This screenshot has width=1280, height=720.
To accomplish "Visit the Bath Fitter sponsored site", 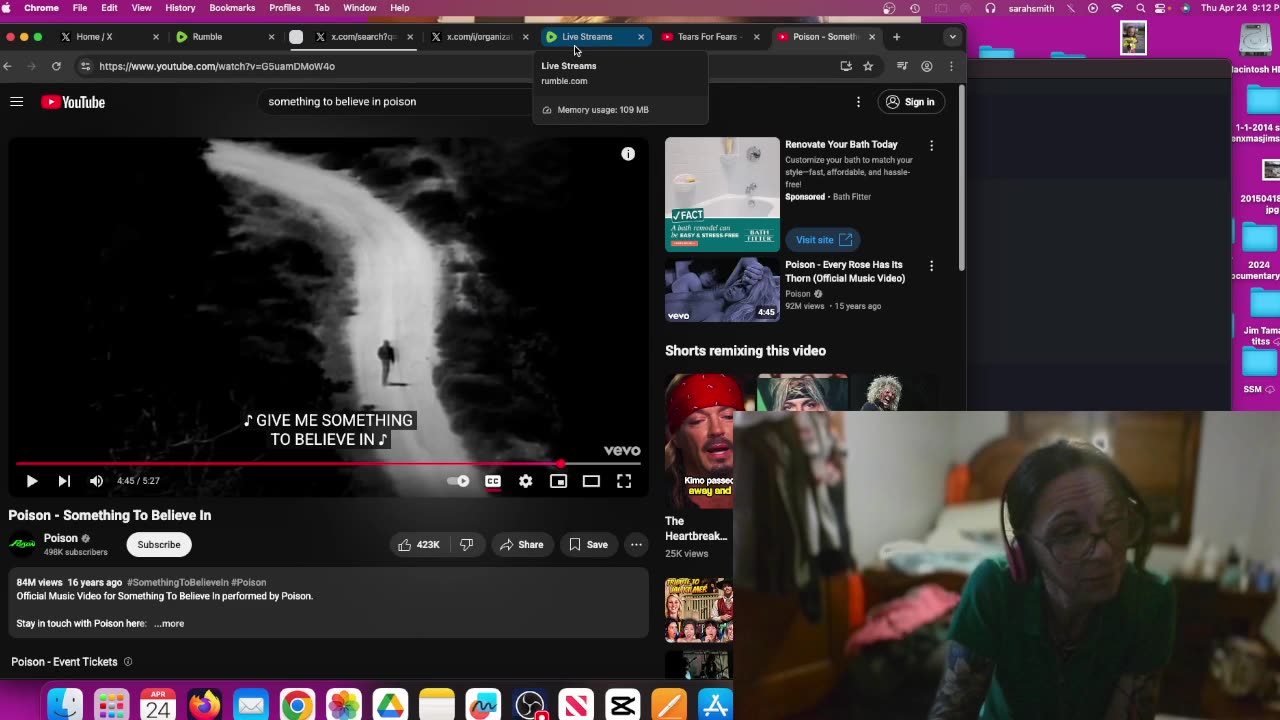I will click(823, 240).
